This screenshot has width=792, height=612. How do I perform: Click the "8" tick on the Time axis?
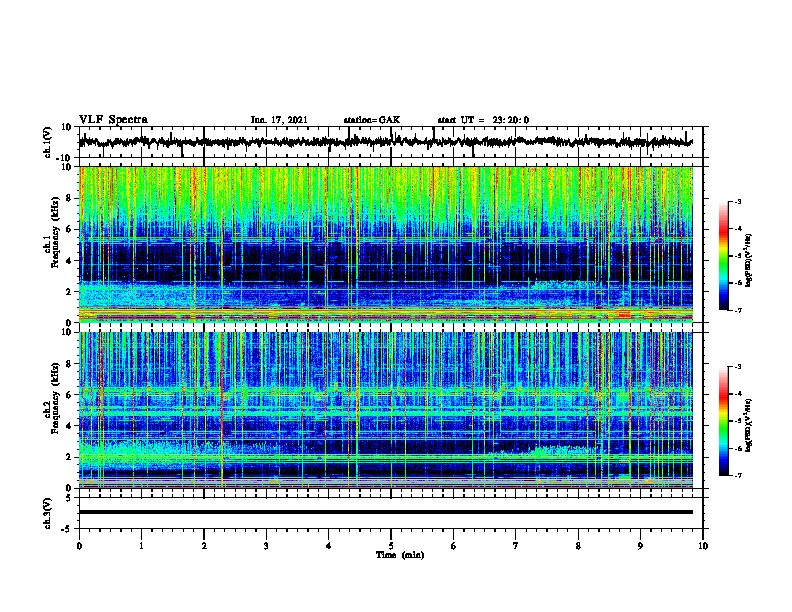(578, 546)
